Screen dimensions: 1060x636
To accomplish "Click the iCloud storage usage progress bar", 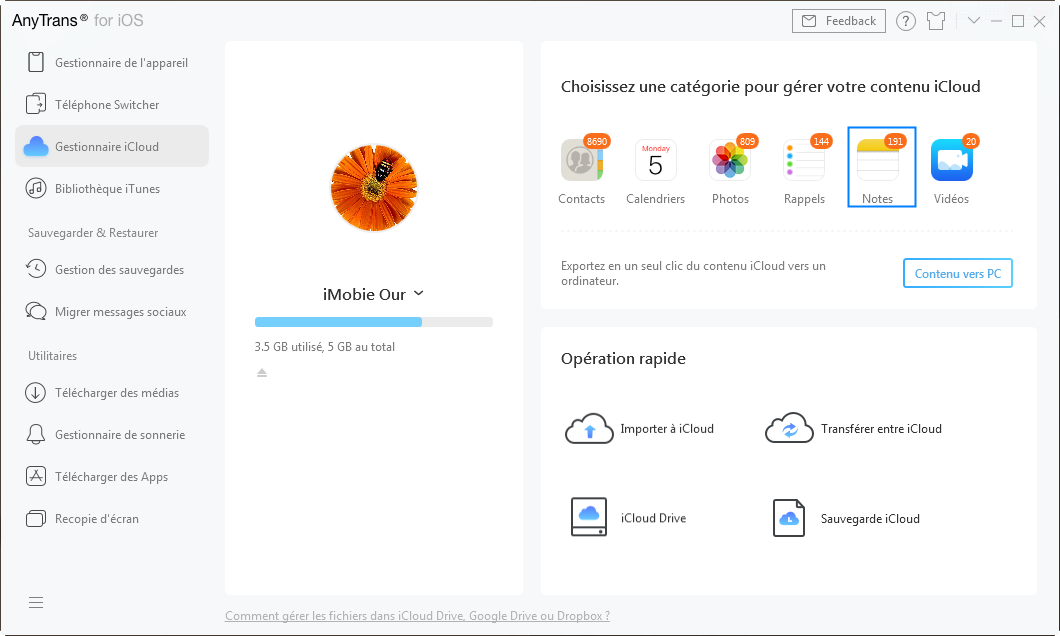I will 374,322.
